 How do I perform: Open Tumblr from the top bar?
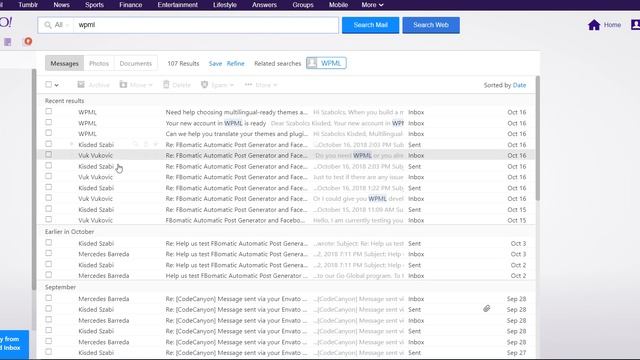point(28,5)
